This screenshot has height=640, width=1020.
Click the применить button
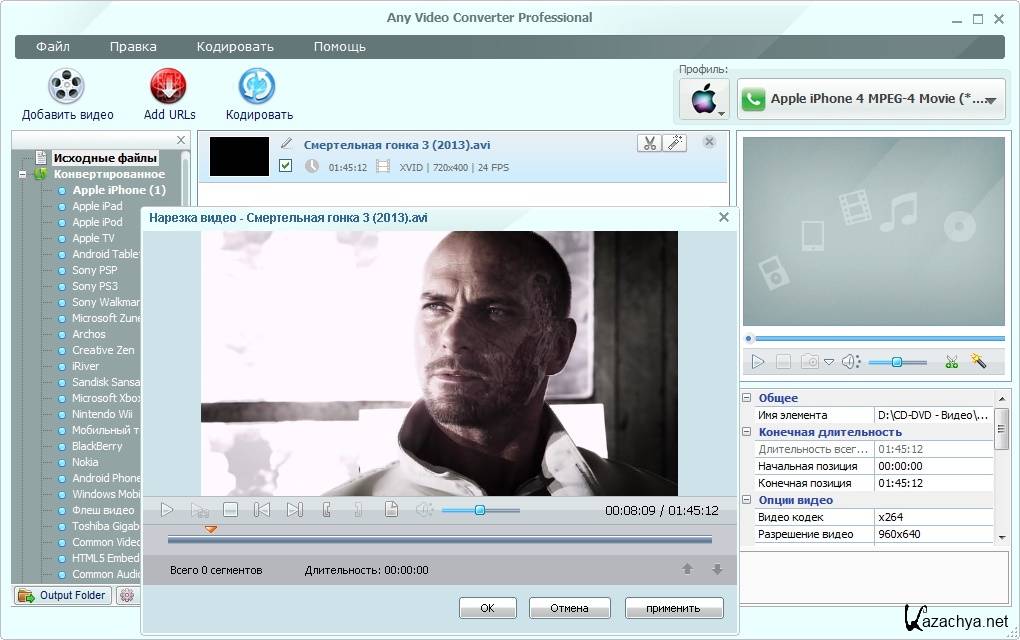[x=675, y=607]
